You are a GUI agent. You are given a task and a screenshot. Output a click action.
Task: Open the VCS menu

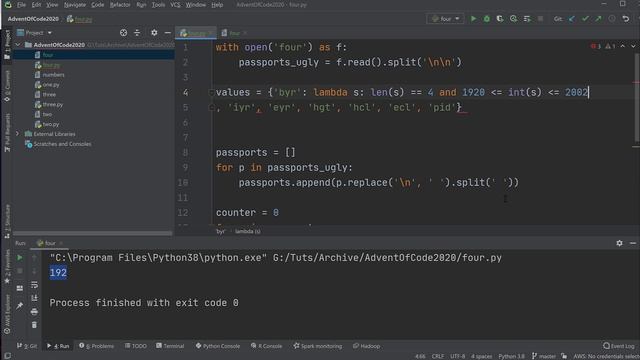[176, 5]
